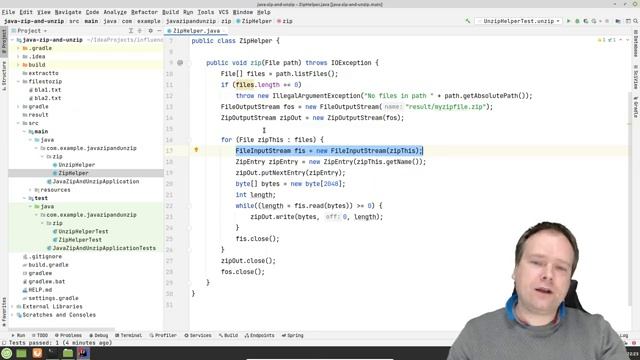Click the lightbulb intention icon at line 17

(196, 150)
